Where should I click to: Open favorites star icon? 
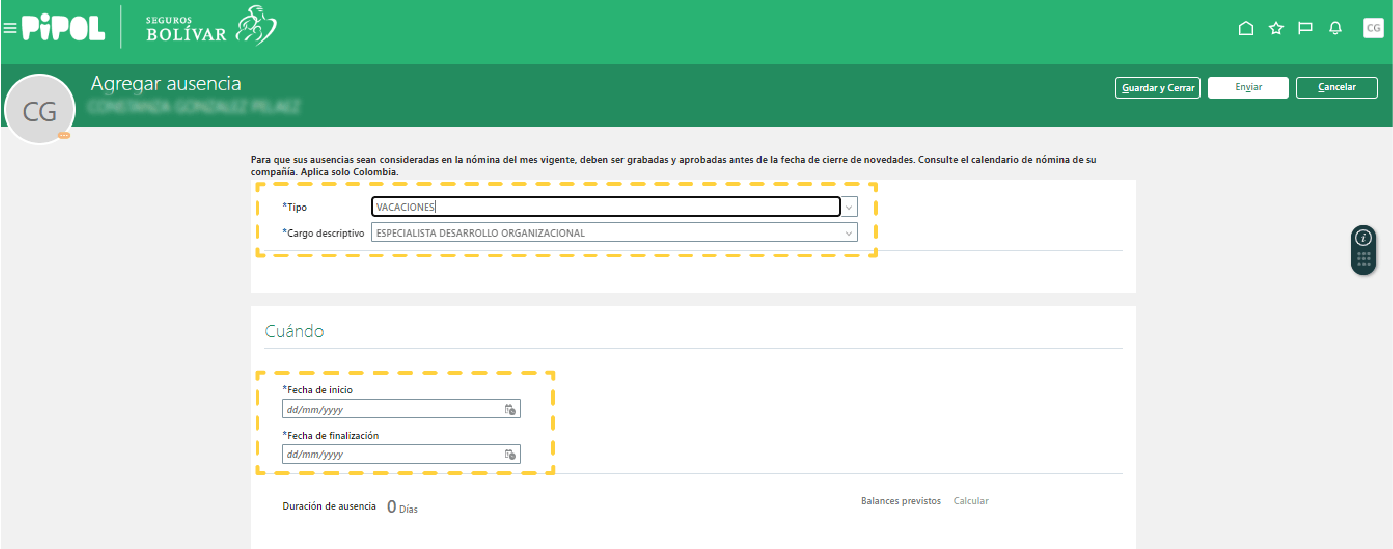1276,28
